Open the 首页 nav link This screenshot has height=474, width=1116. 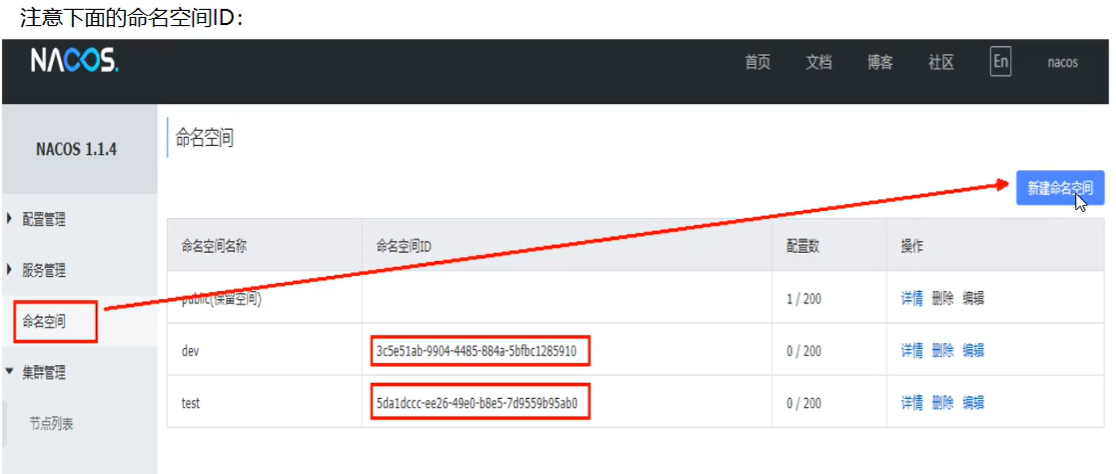[757, 63]
